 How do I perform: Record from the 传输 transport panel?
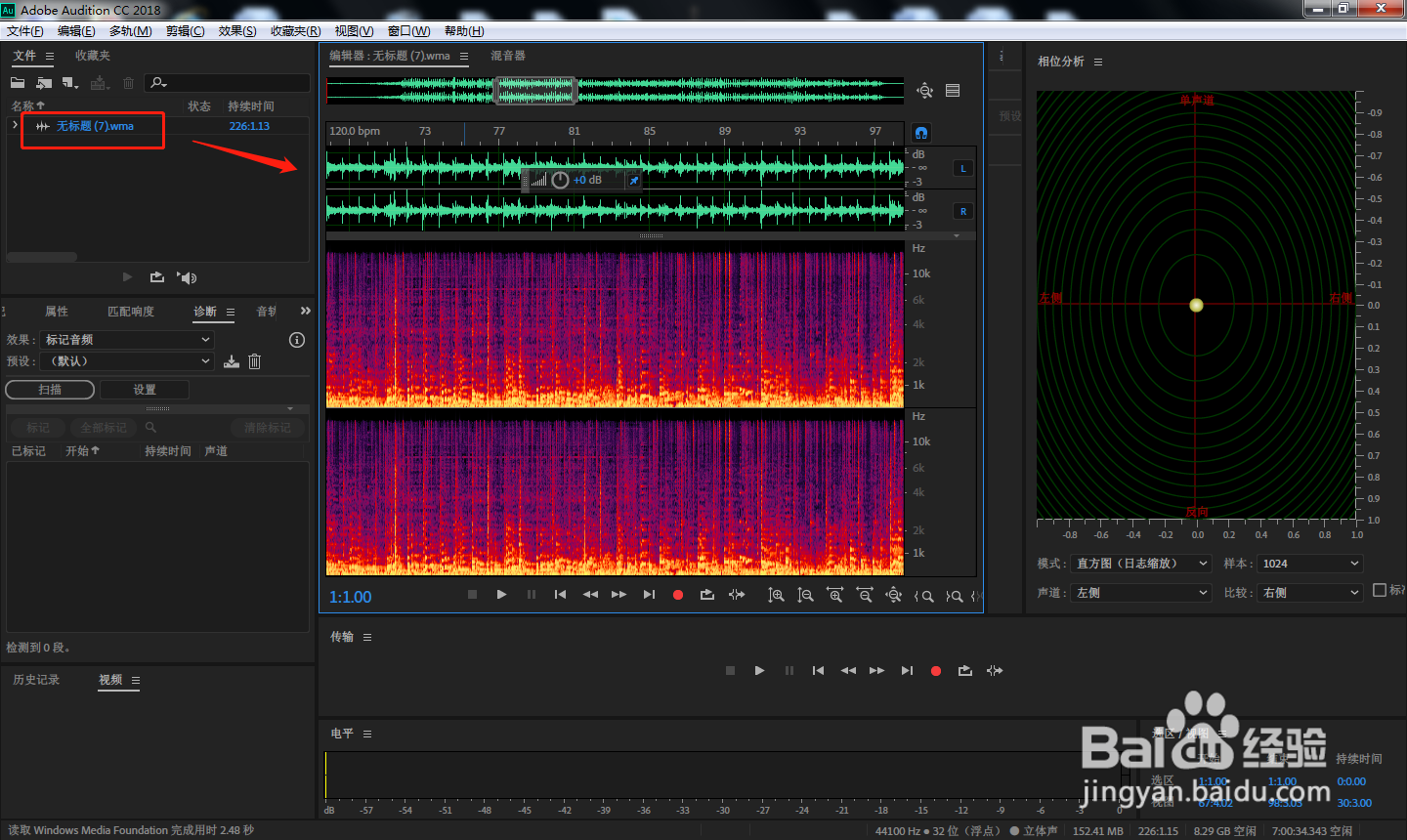click(x=936, y=671)
